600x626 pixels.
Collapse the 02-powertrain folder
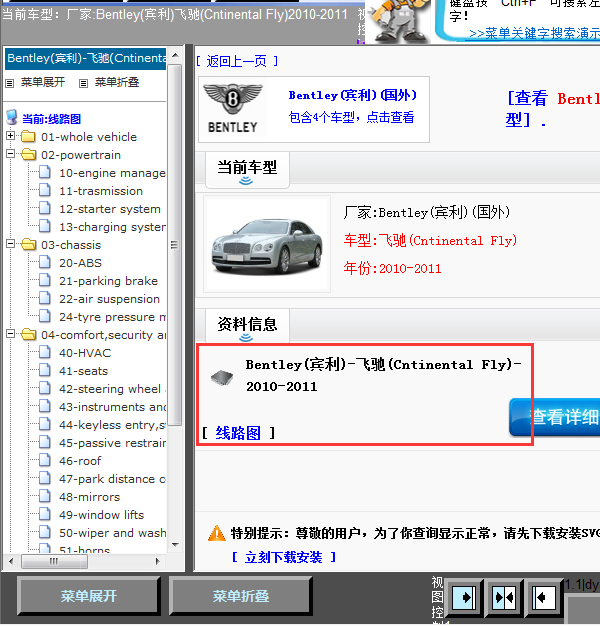click(x=11, y=154)
